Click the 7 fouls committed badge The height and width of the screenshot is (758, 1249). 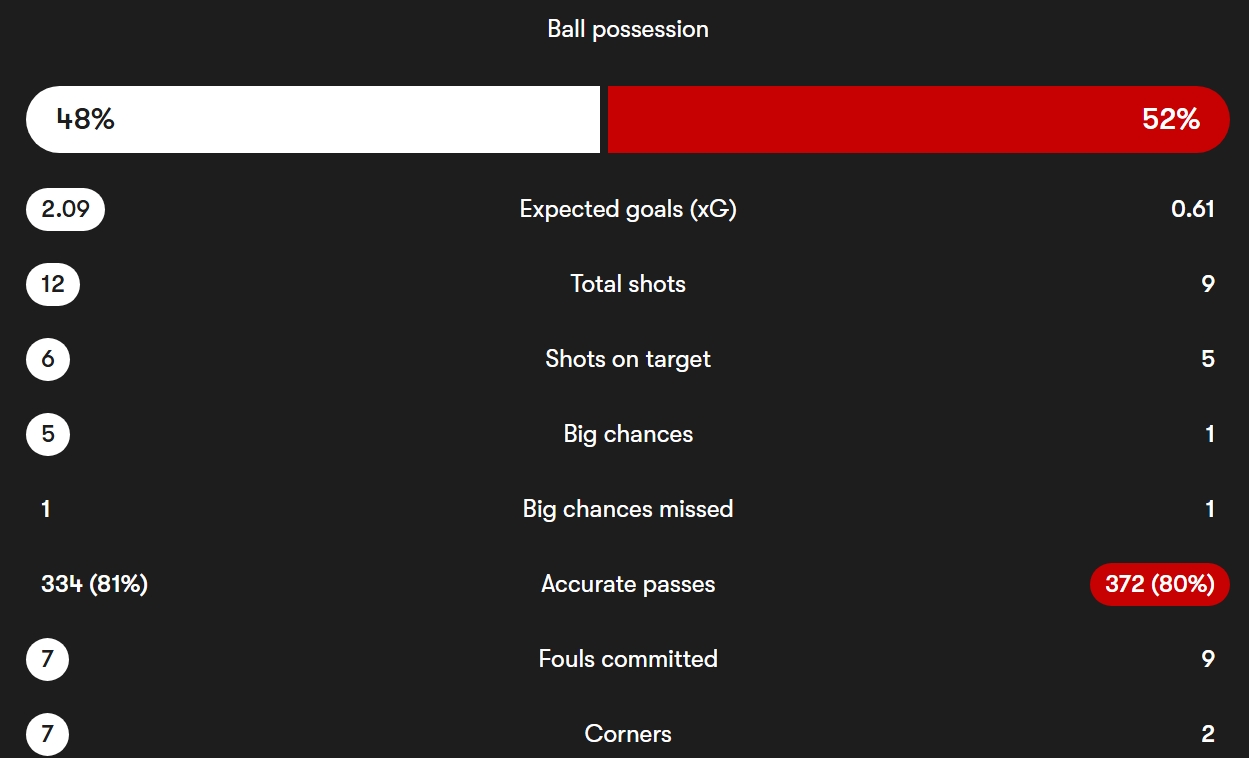[48, 659]
